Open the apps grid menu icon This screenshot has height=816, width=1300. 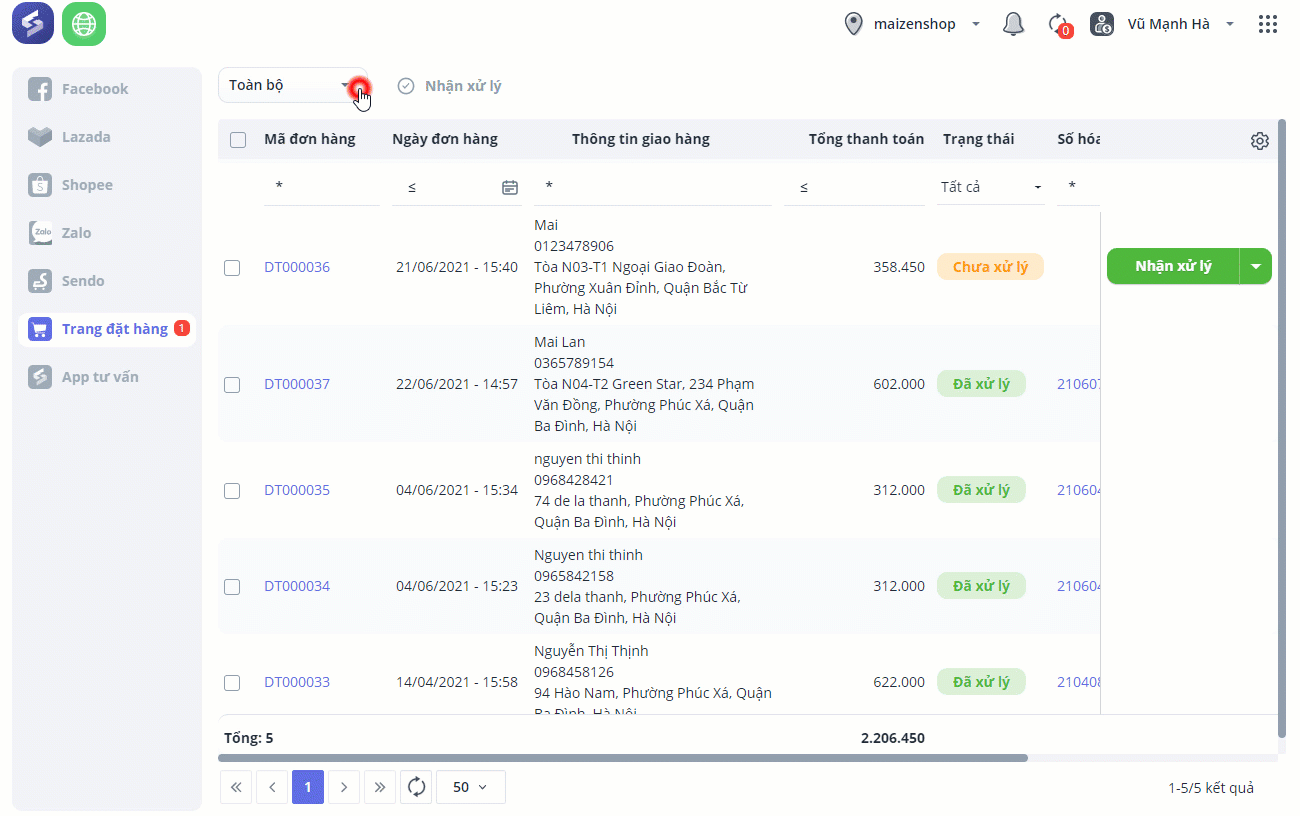click(1268, 24)
